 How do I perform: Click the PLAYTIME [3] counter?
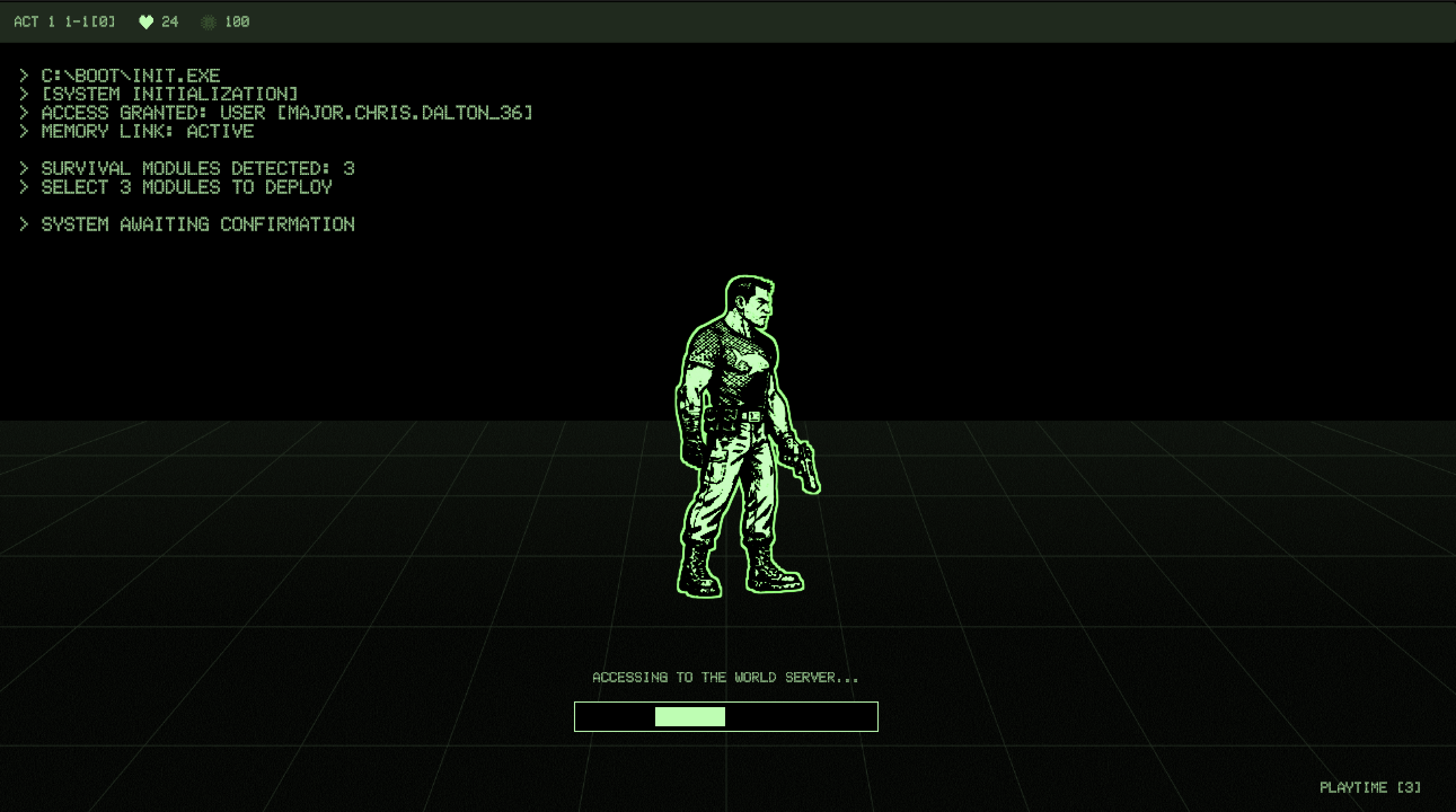click(x=1370, y=787)
